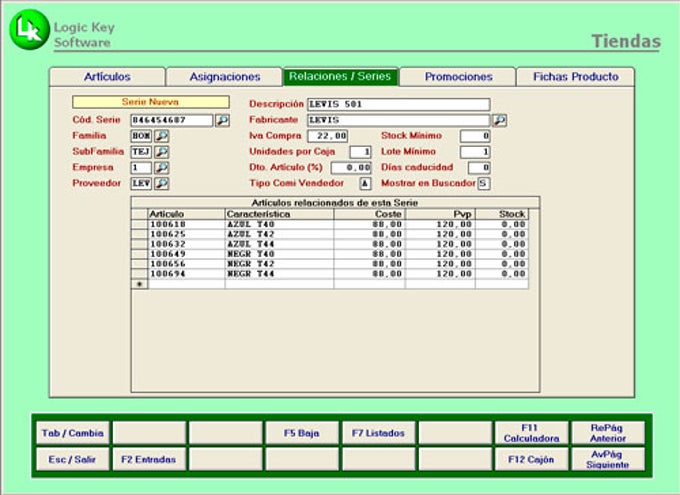Screen dimensions: 680x495
Task: Click the Días caducidad field
Action: point(479,167)
